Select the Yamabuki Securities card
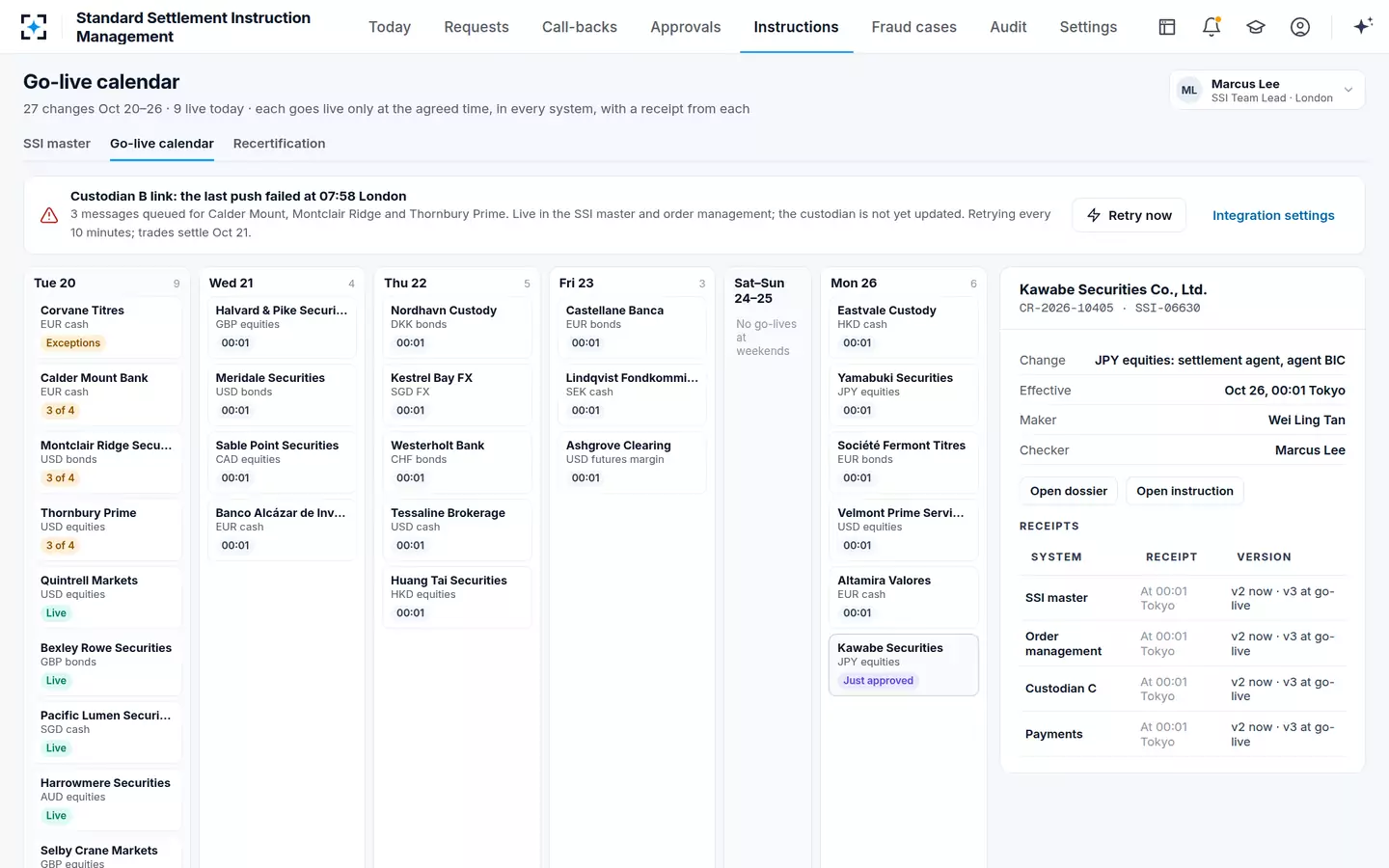The image size is (1389, 868). click(904, 394)
